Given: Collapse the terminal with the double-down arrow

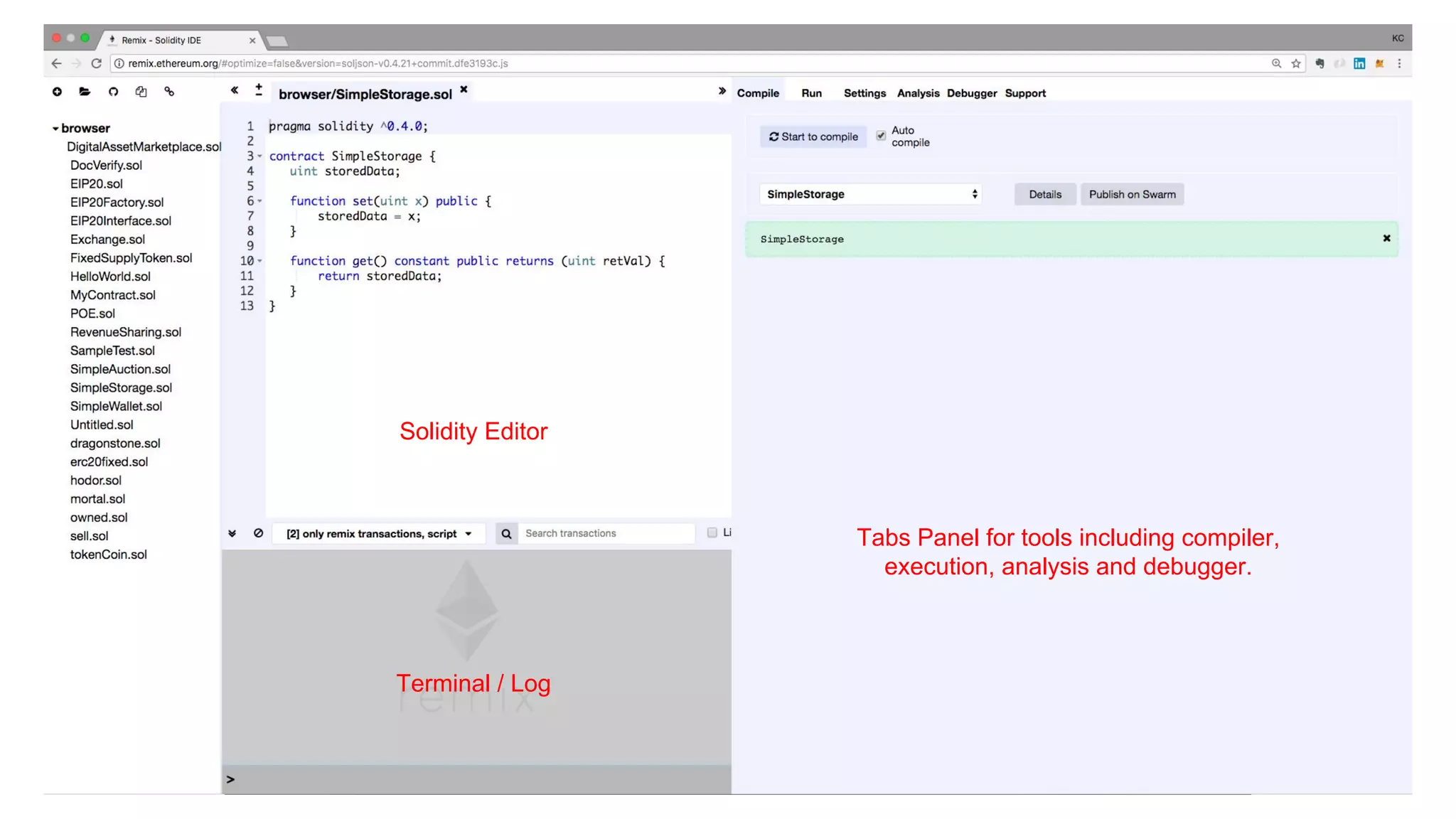Looking at the screenshot, I should pos(232,533).
